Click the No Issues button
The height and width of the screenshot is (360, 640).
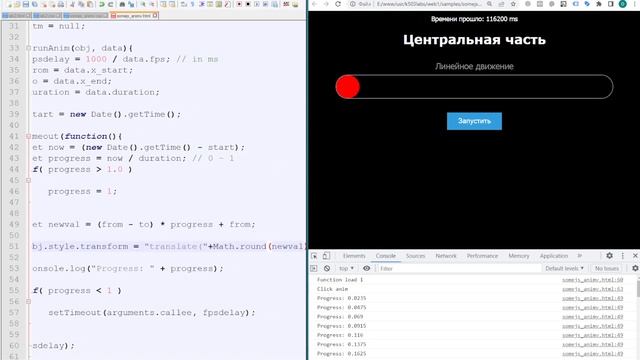pos(607,269)
